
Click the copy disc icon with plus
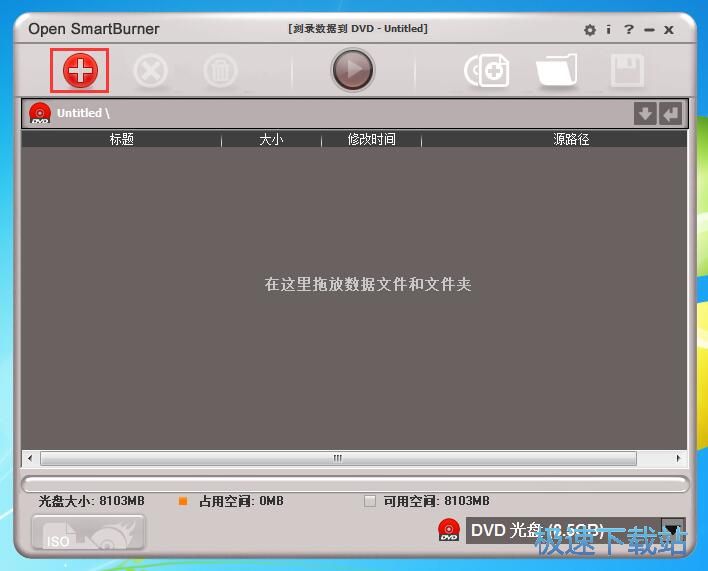(486, 70)
